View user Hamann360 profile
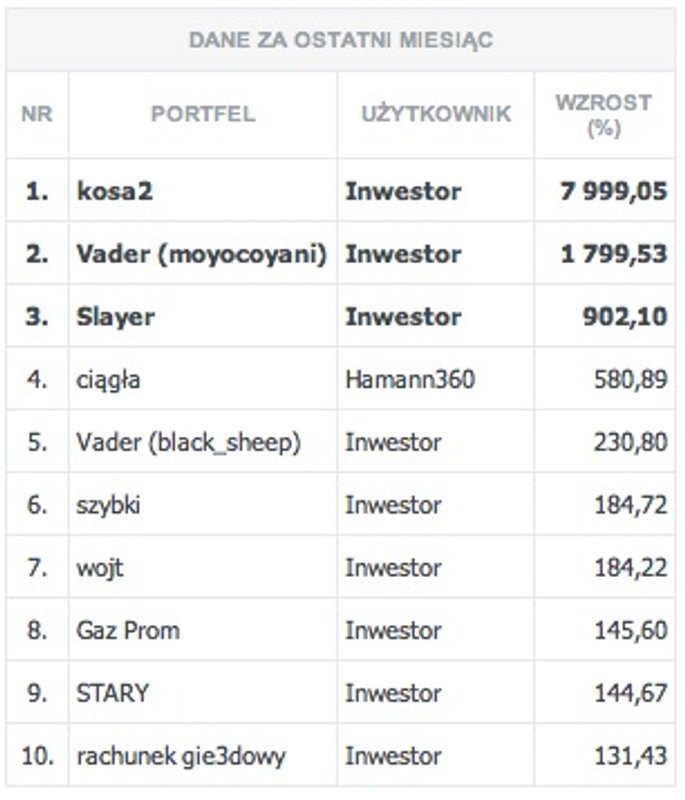Viewport: 685px width, 800px height. pyautogui.click(x=411, y=380)
